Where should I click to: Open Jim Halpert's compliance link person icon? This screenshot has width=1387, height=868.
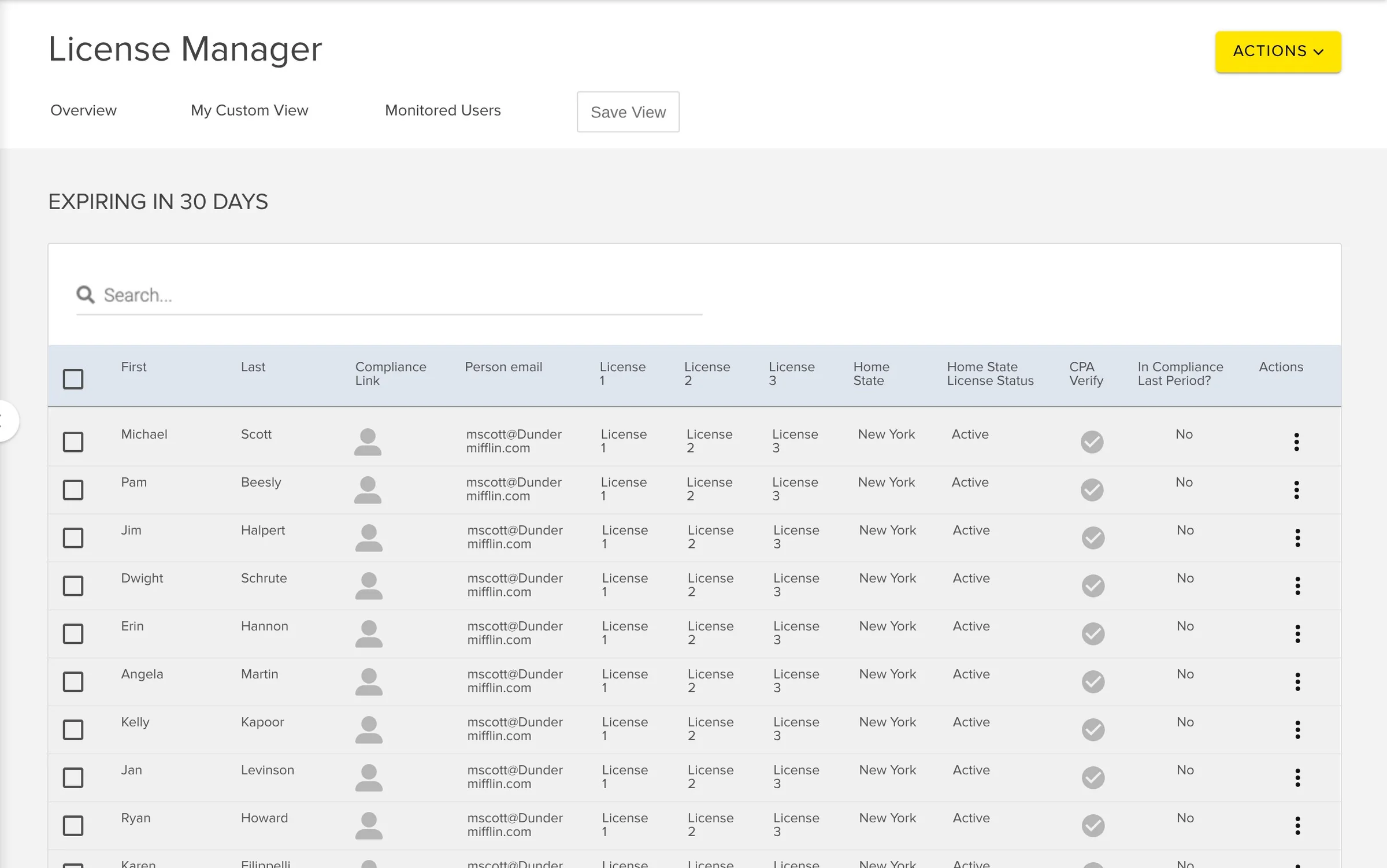(x=369, y=538)
